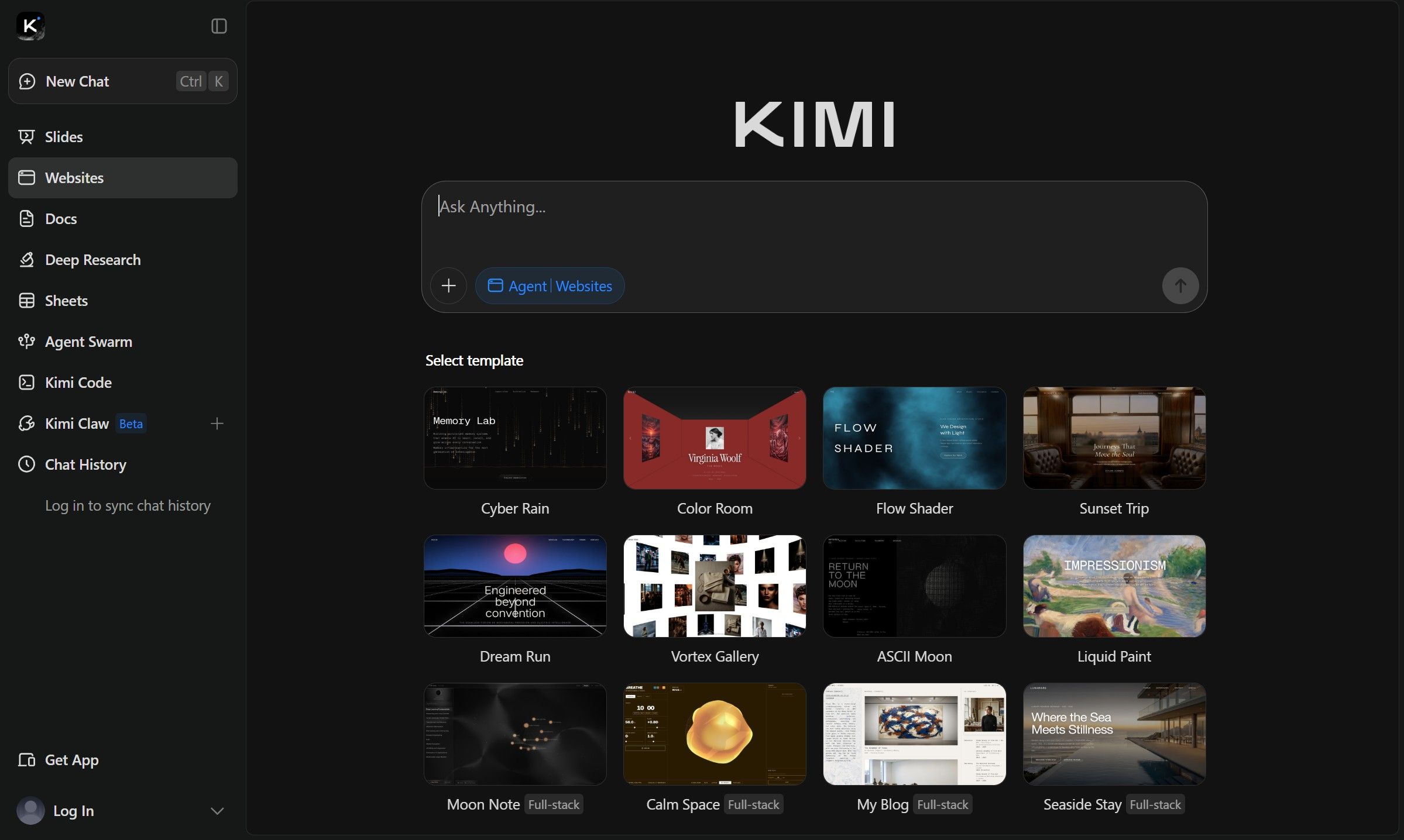Click the Full-stack tag beside Moon Note

tap(554, 804)
